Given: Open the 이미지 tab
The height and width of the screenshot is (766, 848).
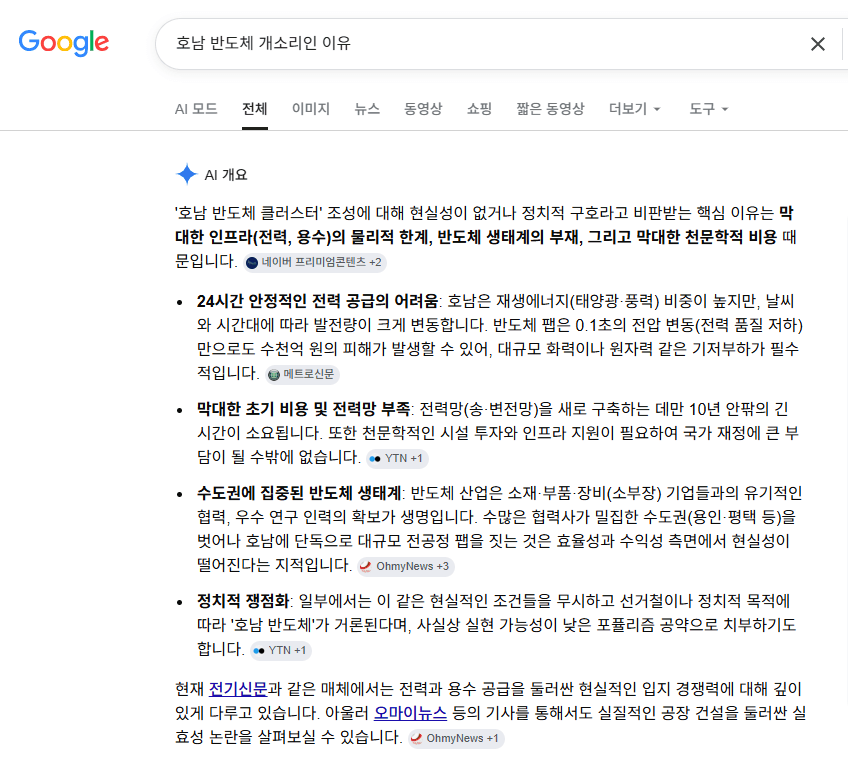Looking at the screenshot, I should point(311,109).
